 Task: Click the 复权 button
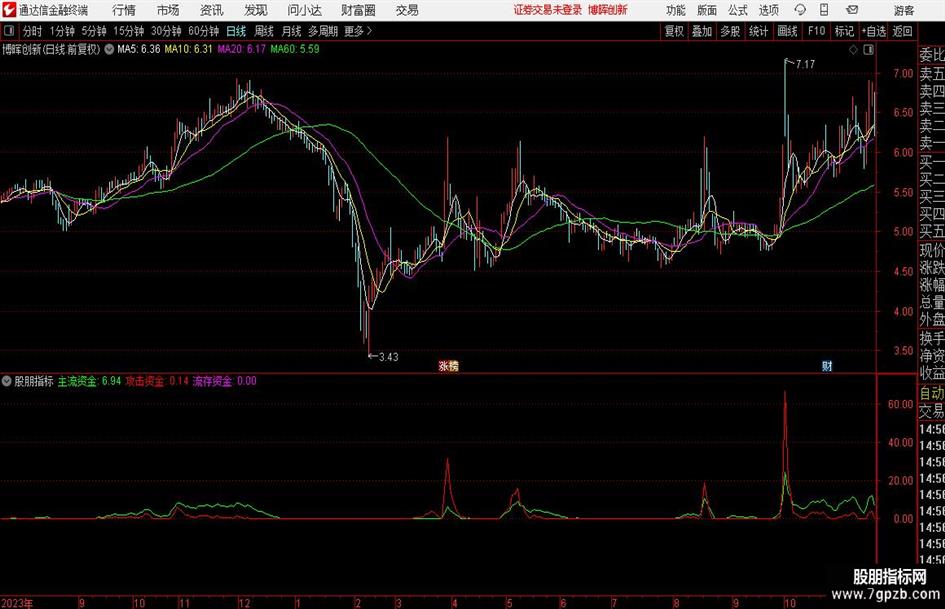(x=674, y=31)
